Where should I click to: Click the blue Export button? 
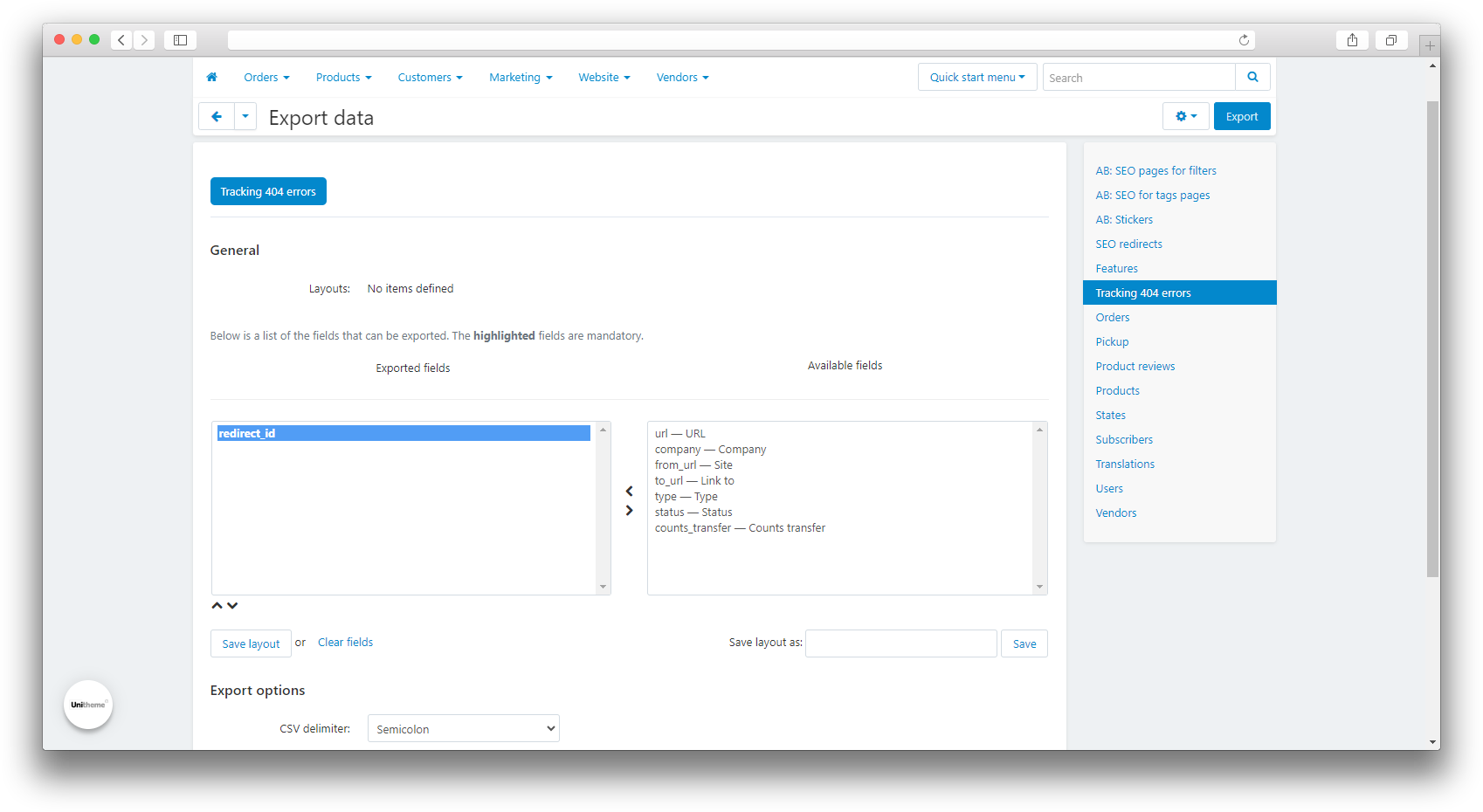(1241, 117)
